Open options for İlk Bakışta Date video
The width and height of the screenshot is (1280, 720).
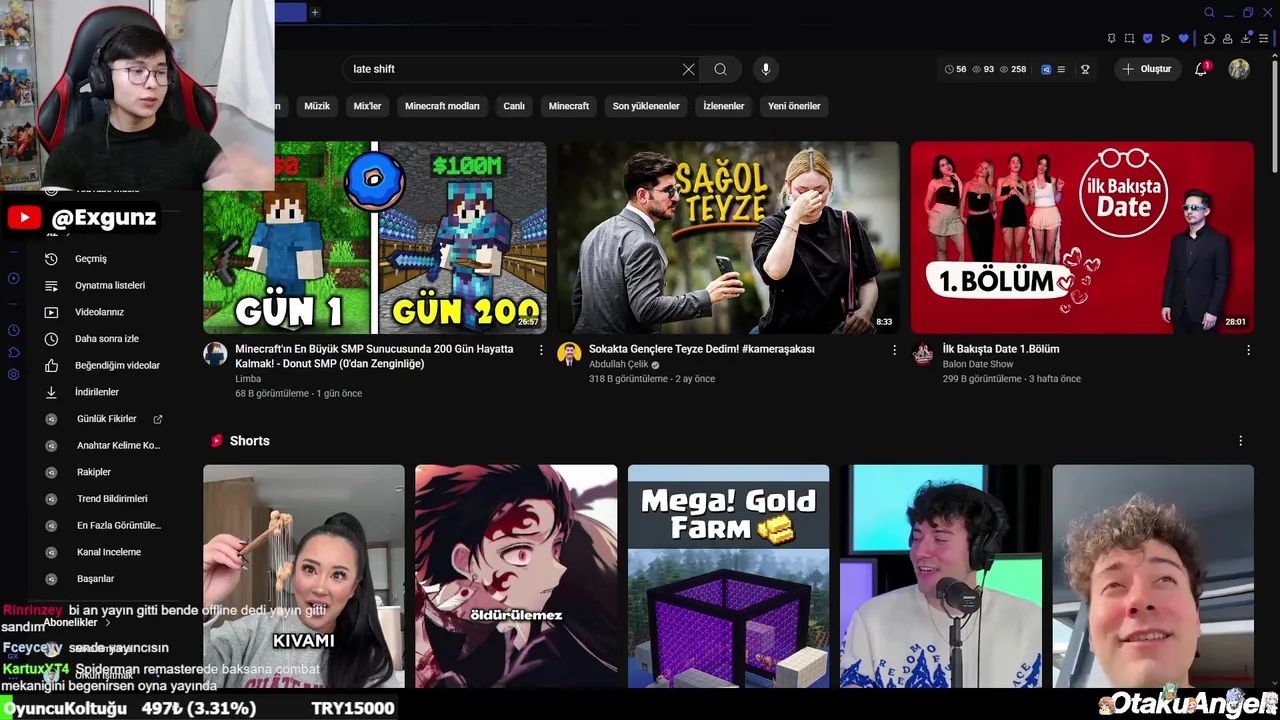(x=1248, y=350)
